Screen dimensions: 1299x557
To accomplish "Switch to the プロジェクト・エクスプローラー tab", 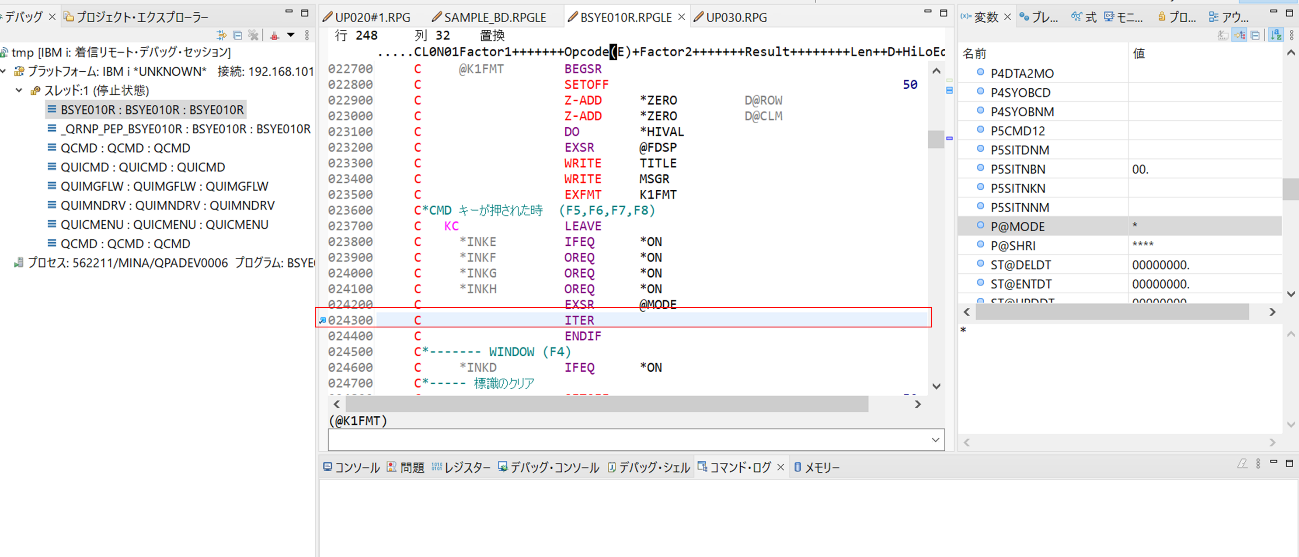I will pos(136,17).
